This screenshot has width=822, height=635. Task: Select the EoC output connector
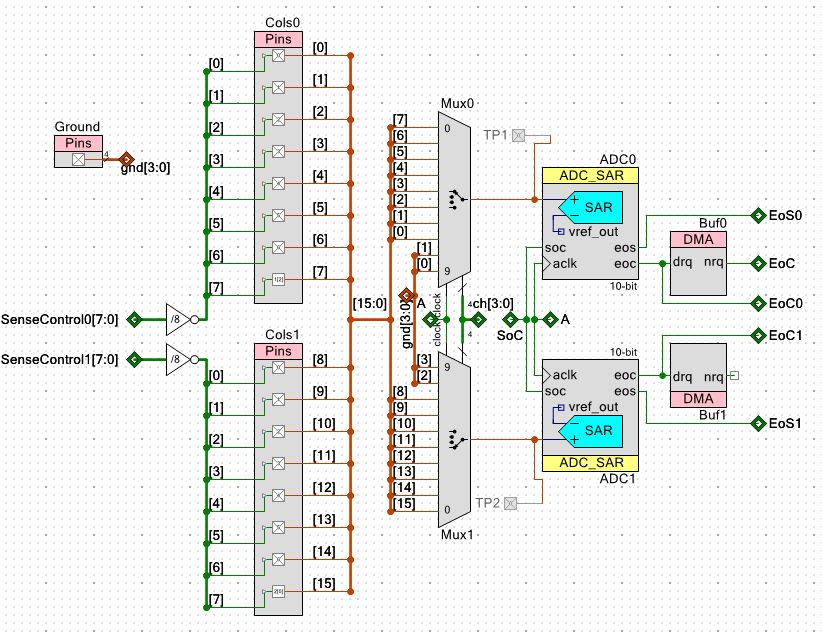click(x=758, y=264)
